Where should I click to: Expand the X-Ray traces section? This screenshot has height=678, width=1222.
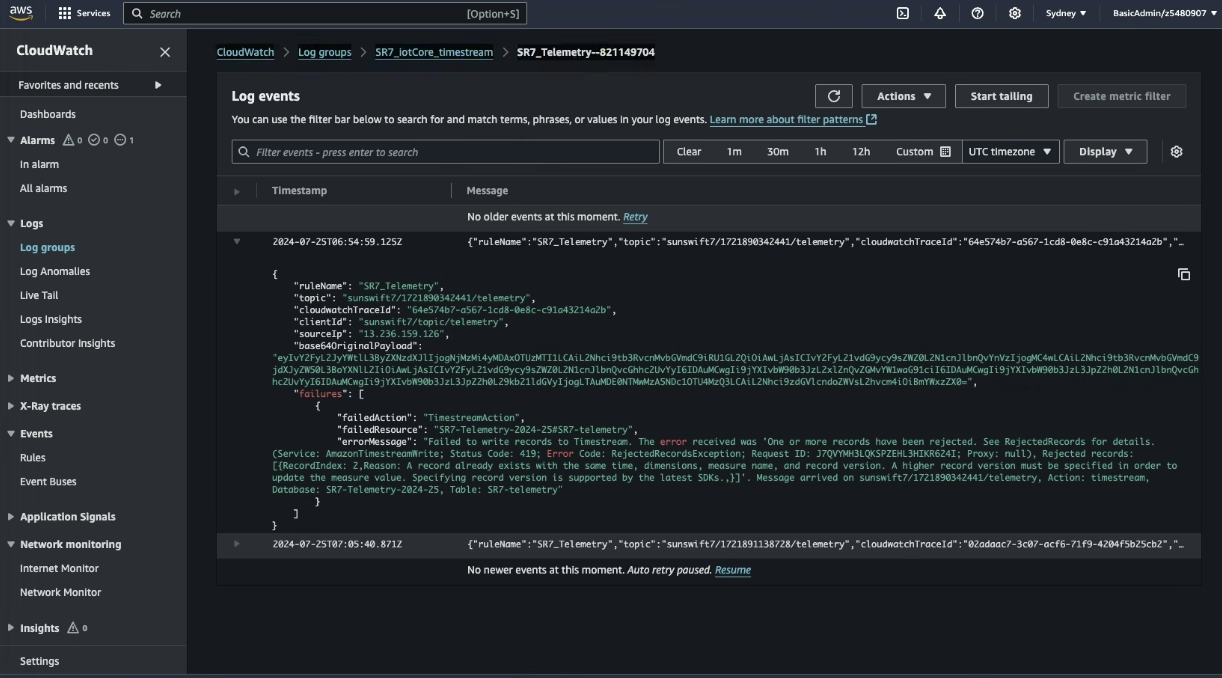(11, 406)
